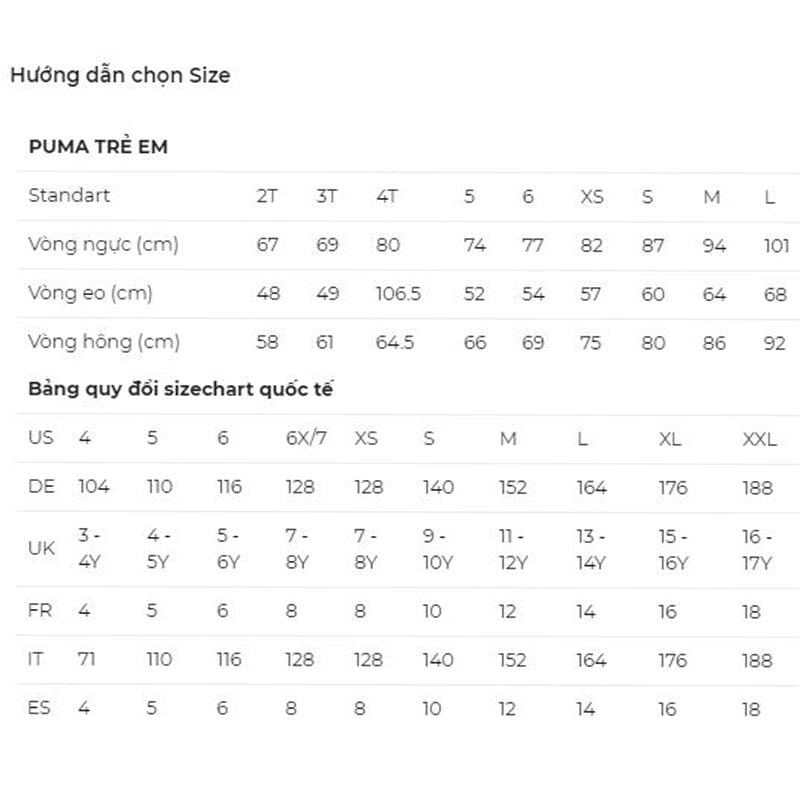The image size is (800, 800).
Task: Click the 71 value in IT row
Action: pos(87,659)
